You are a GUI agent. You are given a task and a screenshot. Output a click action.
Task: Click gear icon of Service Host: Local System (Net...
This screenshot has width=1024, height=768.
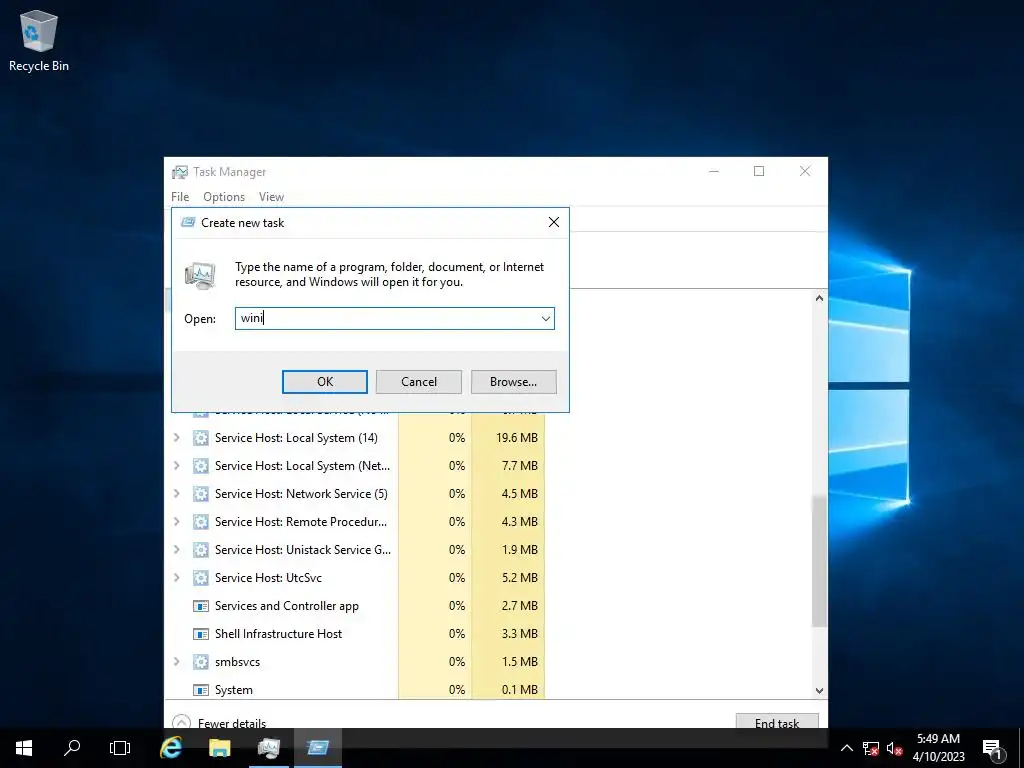click(200, 466)
